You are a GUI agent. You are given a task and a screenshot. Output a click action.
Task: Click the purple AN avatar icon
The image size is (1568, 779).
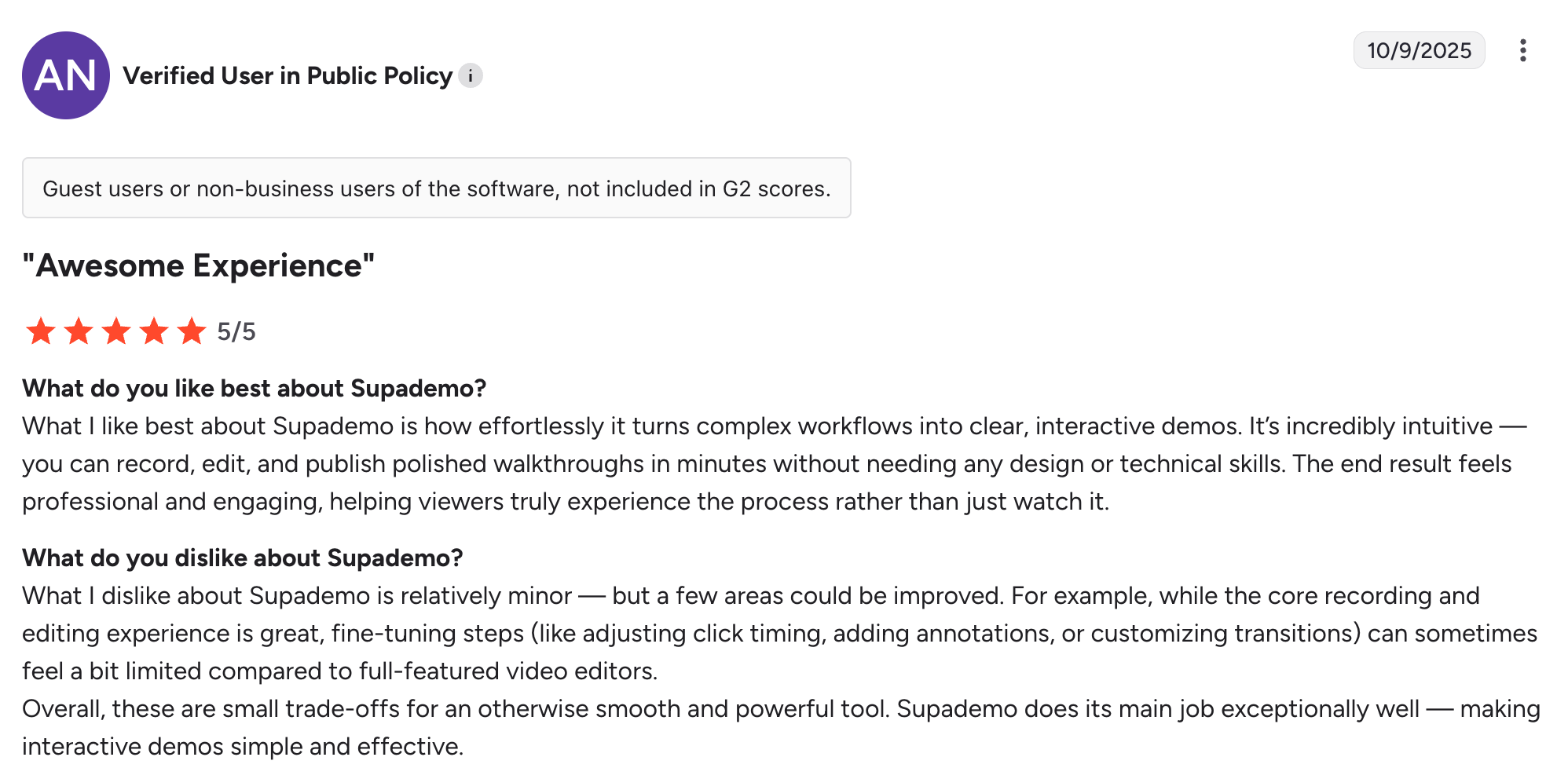[x=66, y=75]
